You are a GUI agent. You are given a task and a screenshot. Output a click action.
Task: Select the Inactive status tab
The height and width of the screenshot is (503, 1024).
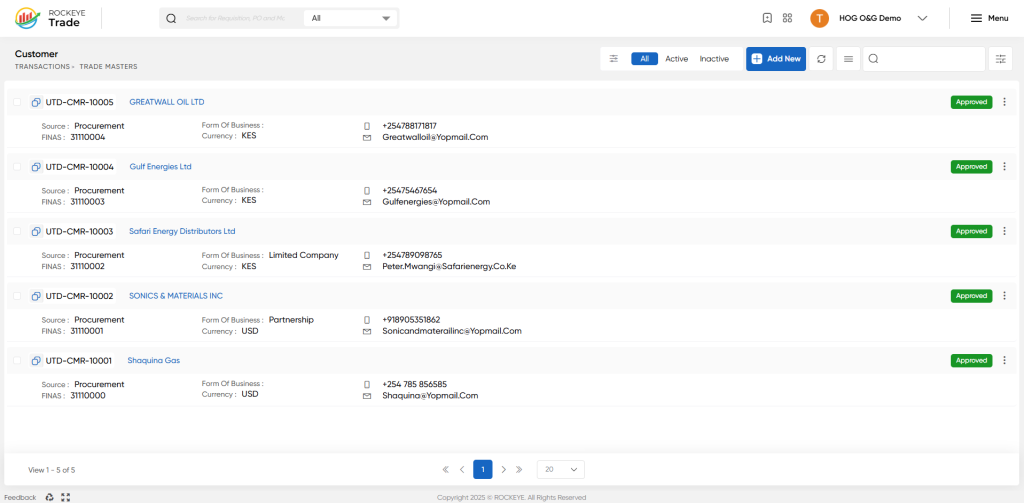714,59
